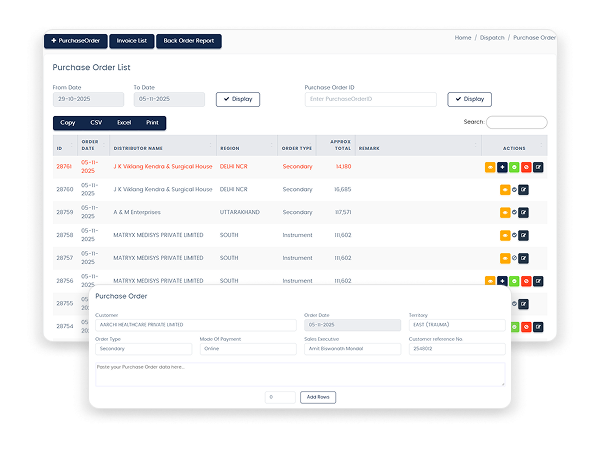
Task: Click the check-circle icon in row 28757
Action: tap(514, 258)
